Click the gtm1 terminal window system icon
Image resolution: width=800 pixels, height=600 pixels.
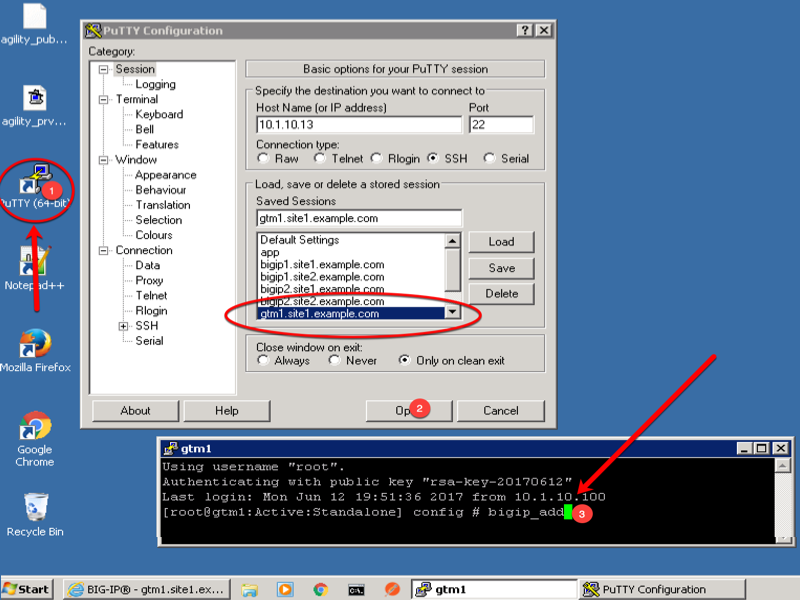(170, 448)
